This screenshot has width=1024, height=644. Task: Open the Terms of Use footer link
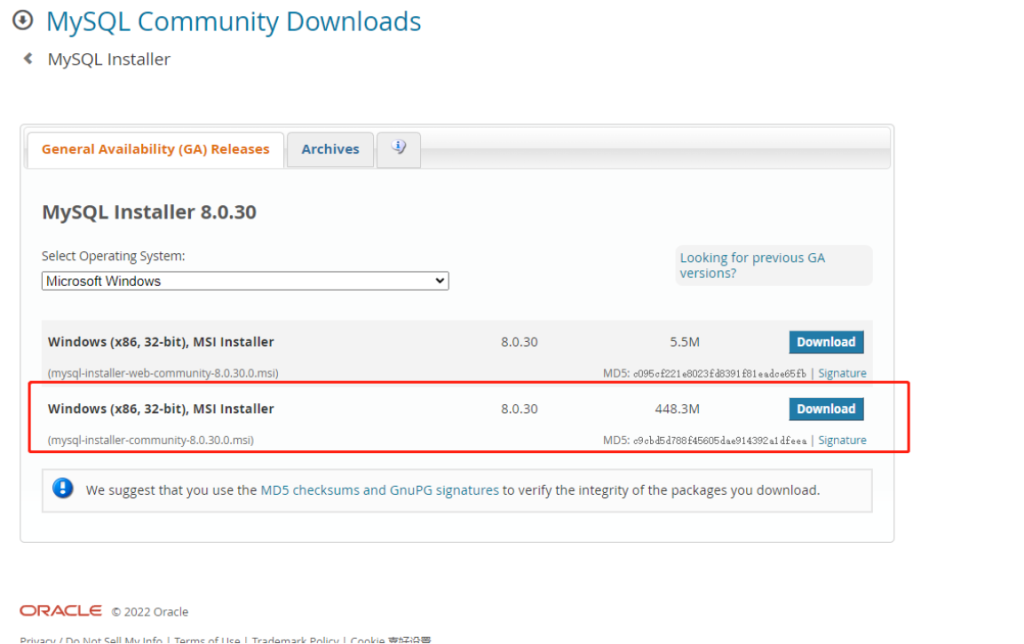click(207, 639)
